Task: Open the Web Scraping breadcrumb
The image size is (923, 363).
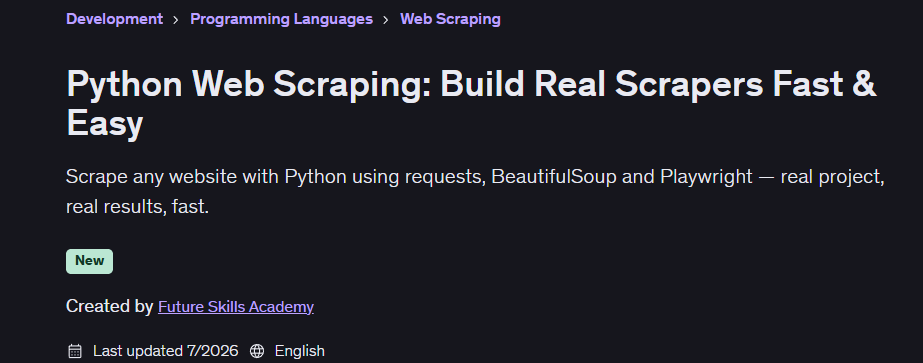Action: coord(450,19)
